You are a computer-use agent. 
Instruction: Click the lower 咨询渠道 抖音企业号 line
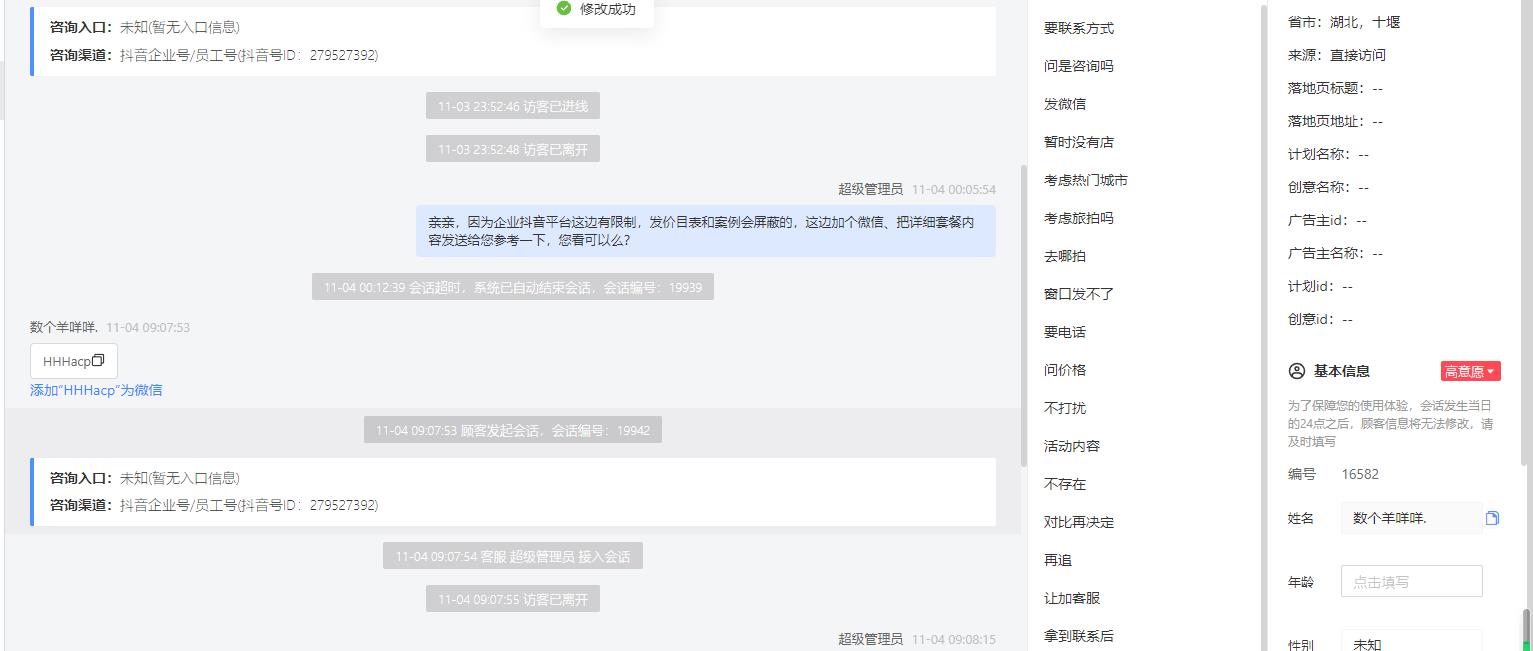point(214,505)
